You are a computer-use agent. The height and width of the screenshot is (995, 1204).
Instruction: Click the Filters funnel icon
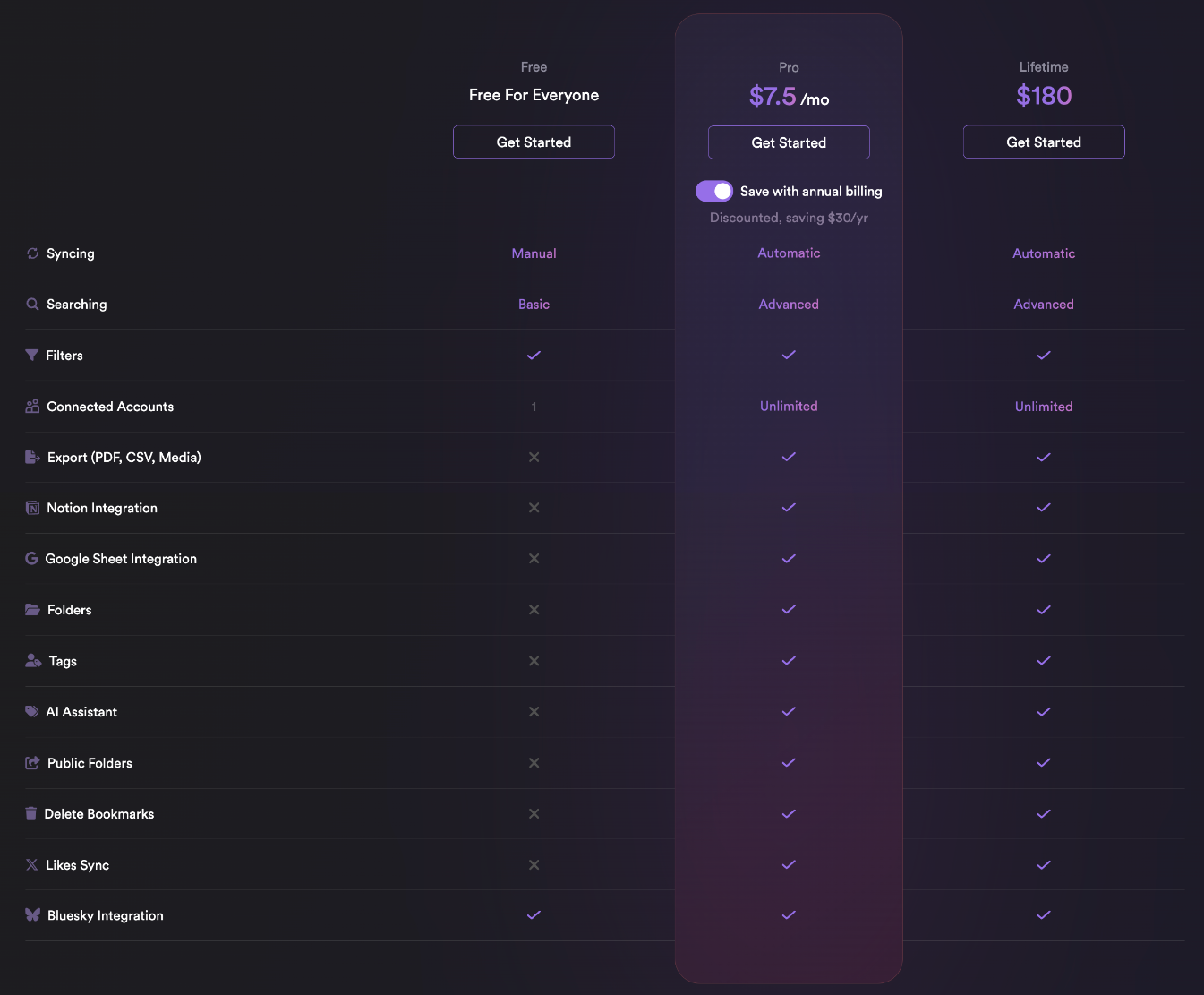click(32, 356)
